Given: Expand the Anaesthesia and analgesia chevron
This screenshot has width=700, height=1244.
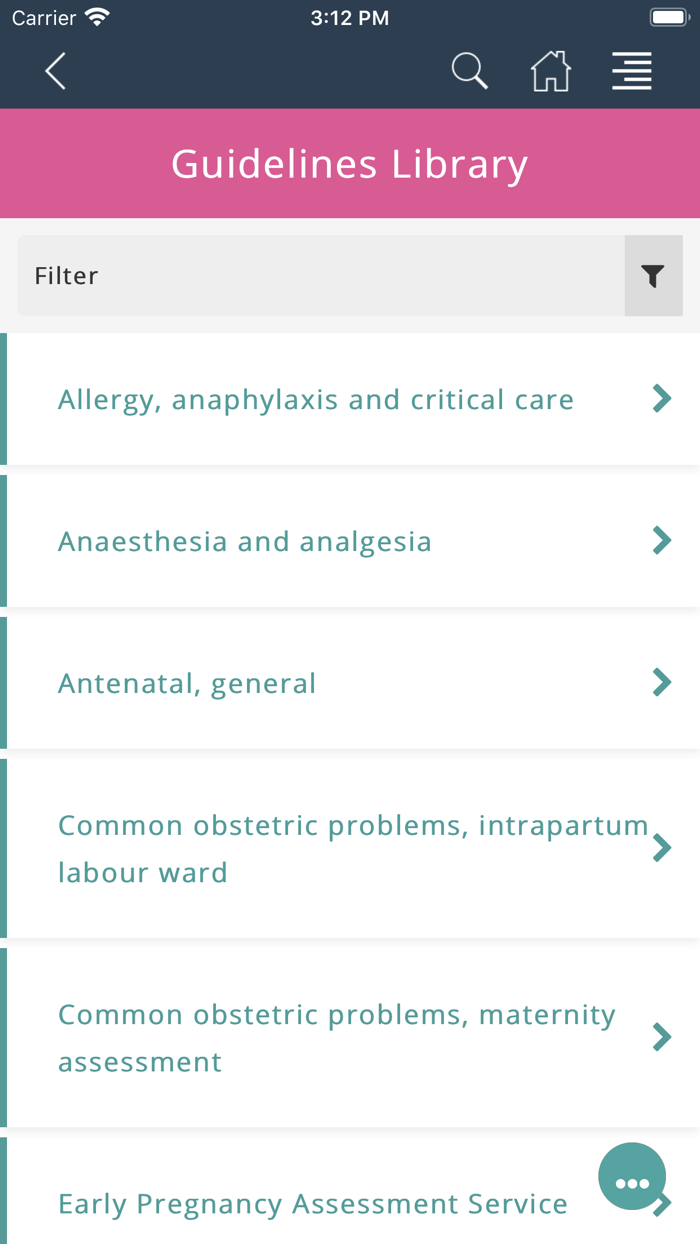Looking at the screenshot, I should [662, 540].
